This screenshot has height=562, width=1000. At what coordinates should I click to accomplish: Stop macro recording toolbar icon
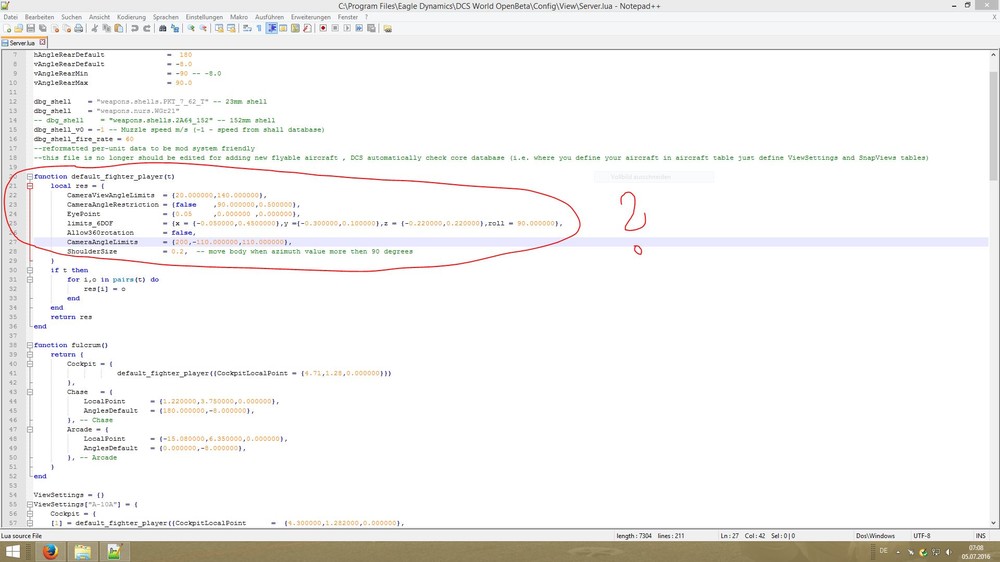(335, 28)
